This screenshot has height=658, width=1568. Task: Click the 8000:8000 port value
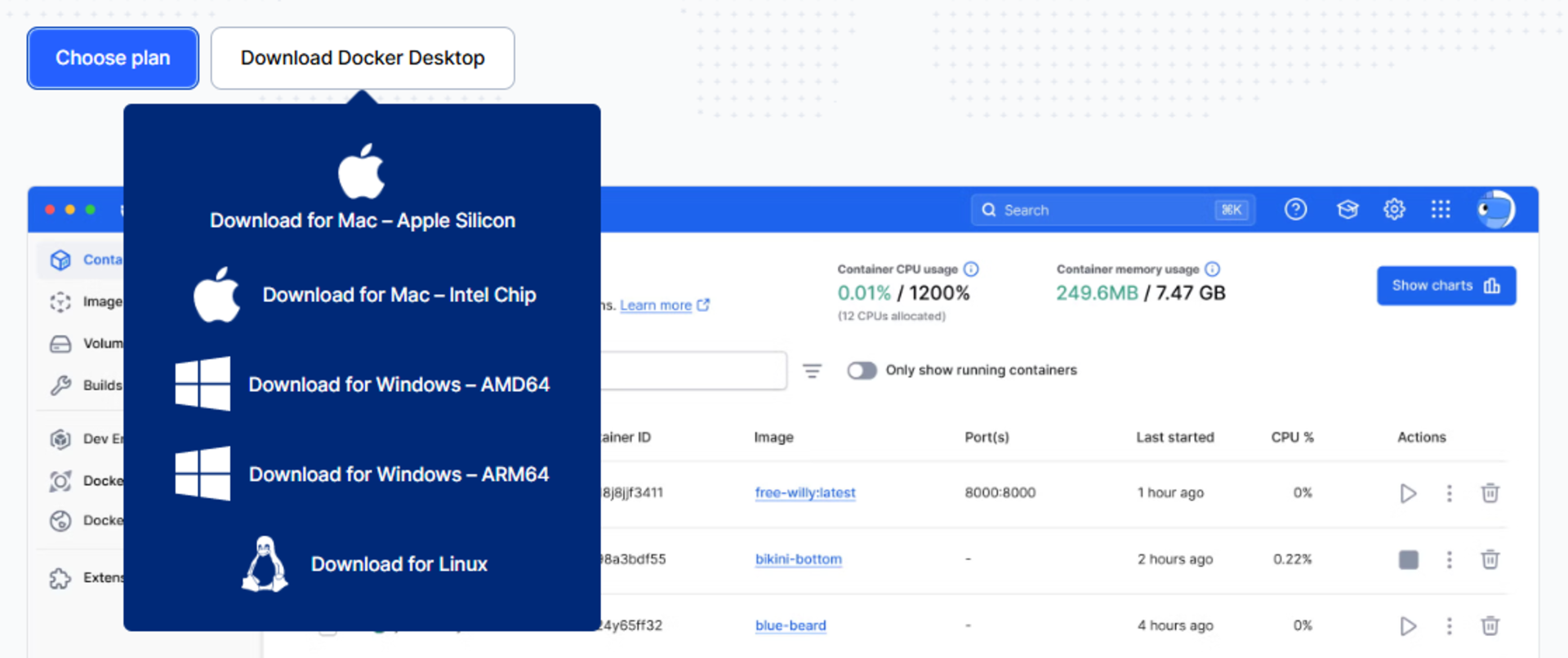[x=1000, y=493]
